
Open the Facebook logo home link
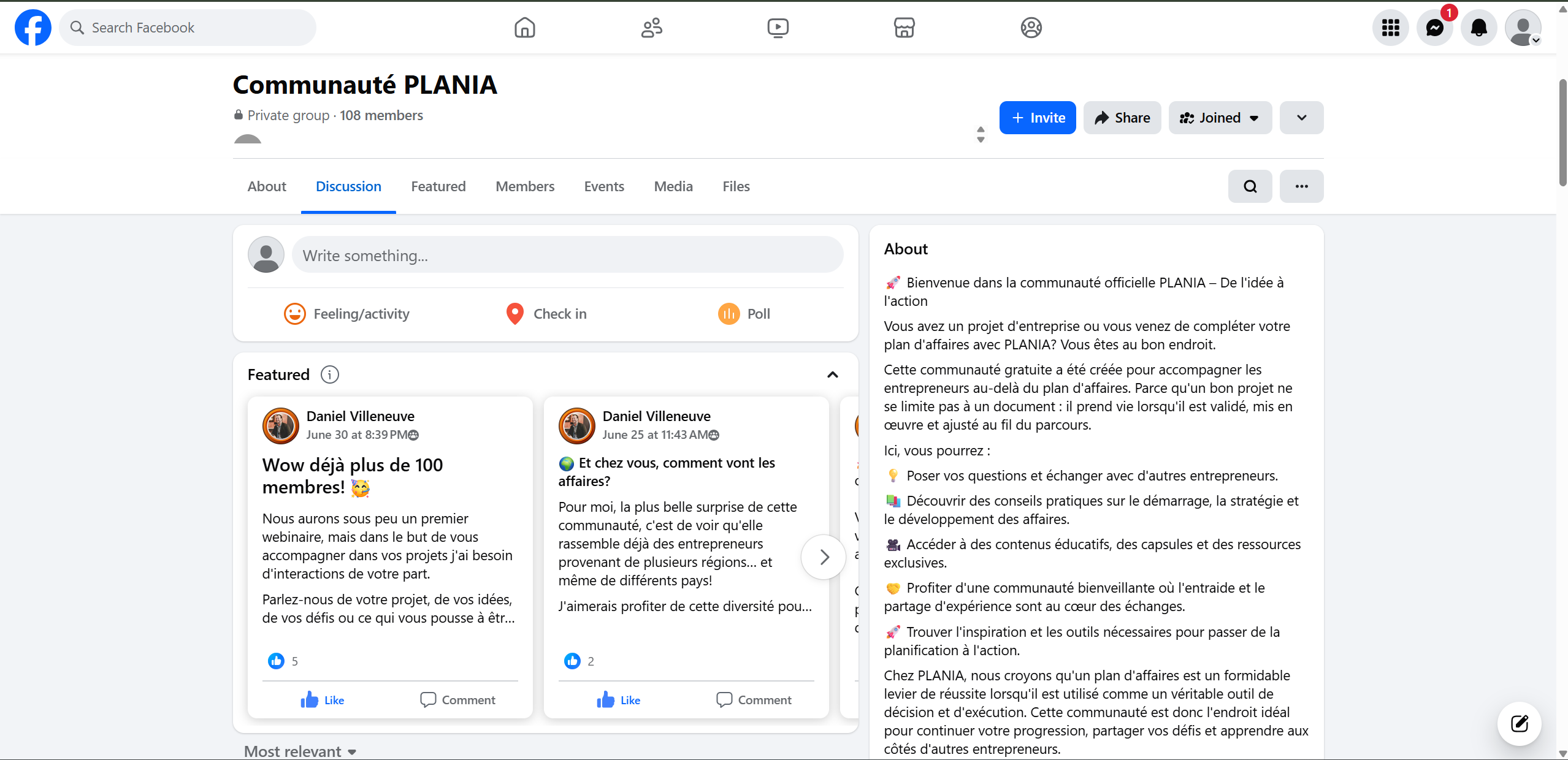click(x=33, y=28)
